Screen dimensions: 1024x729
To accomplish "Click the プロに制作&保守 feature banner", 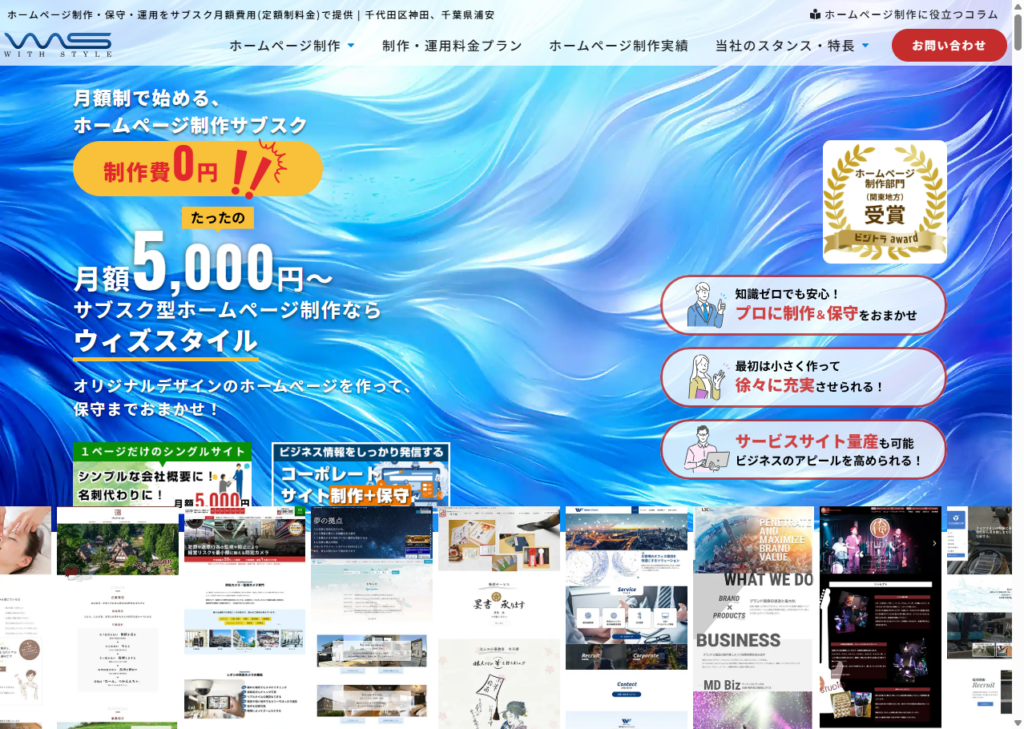I will (x=803, y=305).
